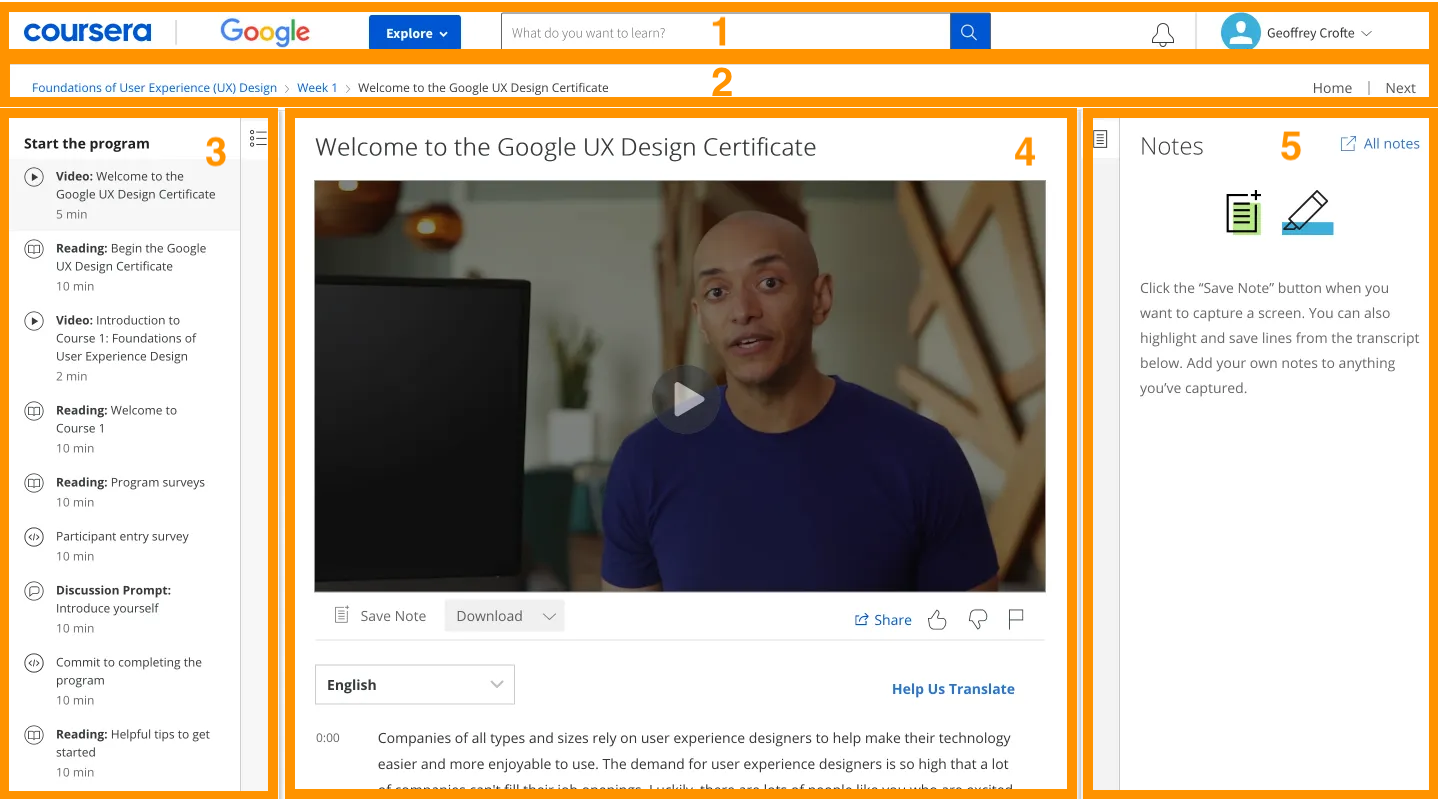Click code icon beside Commit to completing
1438x799 pixels.
click(34, 663)
